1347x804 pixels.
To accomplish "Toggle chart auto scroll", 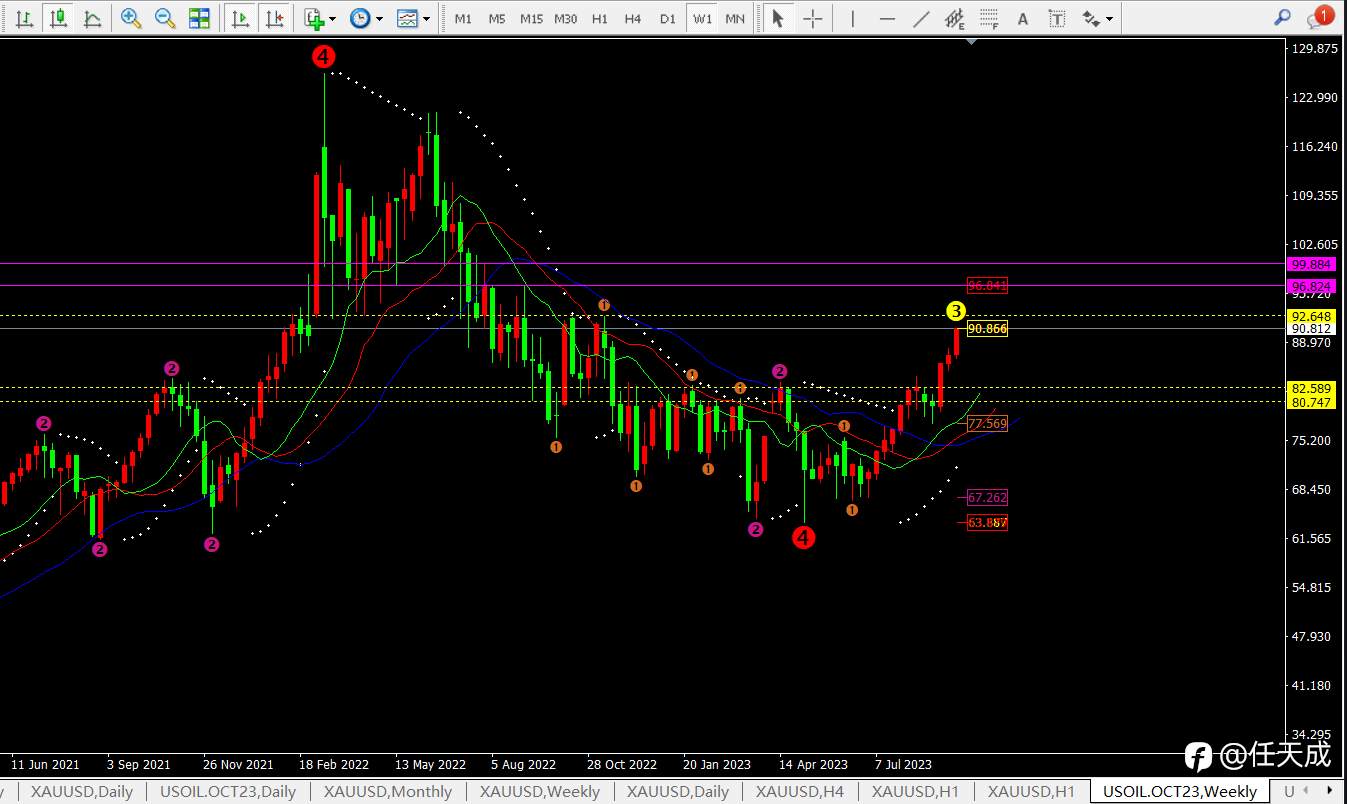I will (240, 18).
